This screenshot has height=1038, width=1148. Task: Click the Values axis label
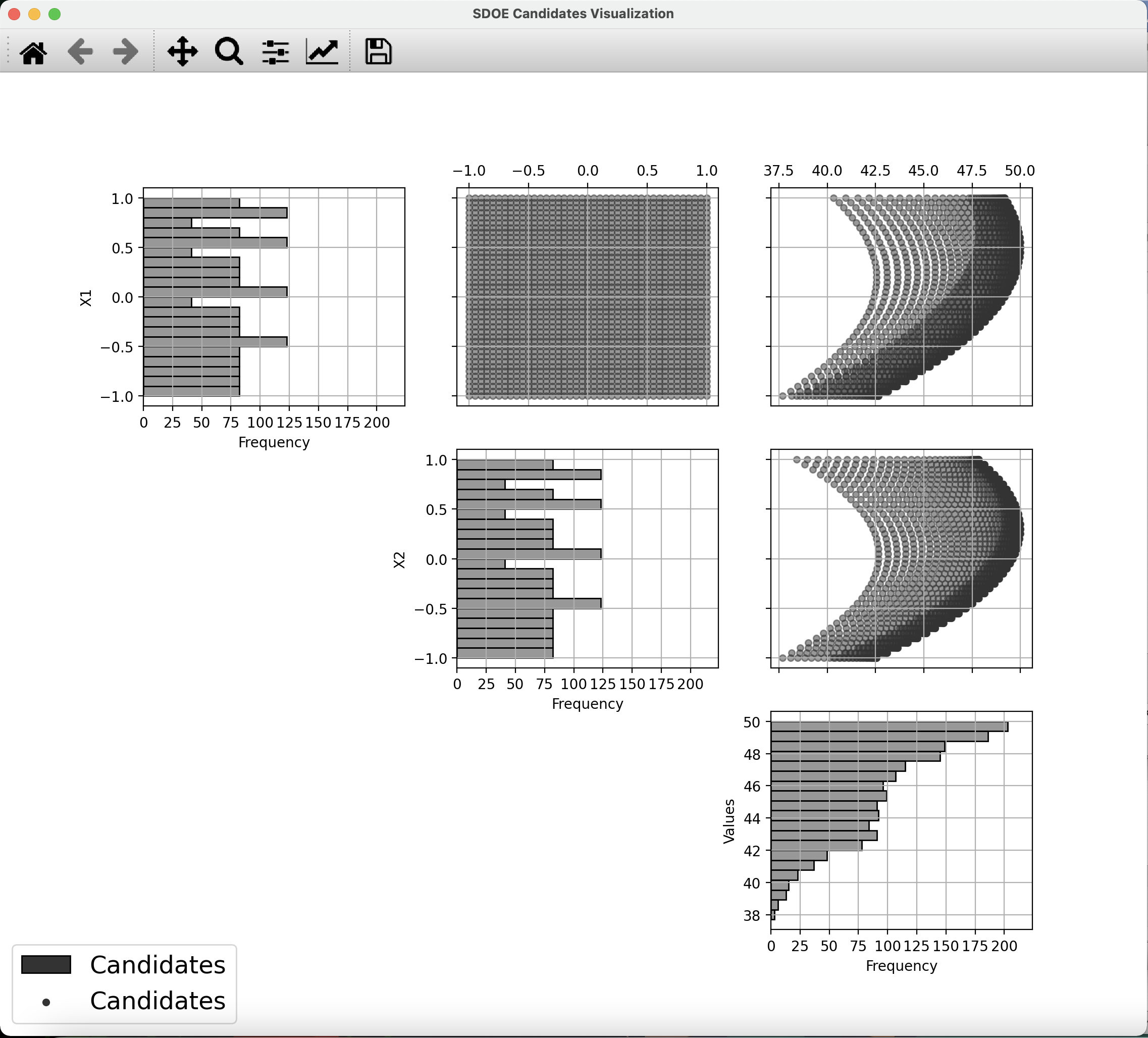click(728, 821)
